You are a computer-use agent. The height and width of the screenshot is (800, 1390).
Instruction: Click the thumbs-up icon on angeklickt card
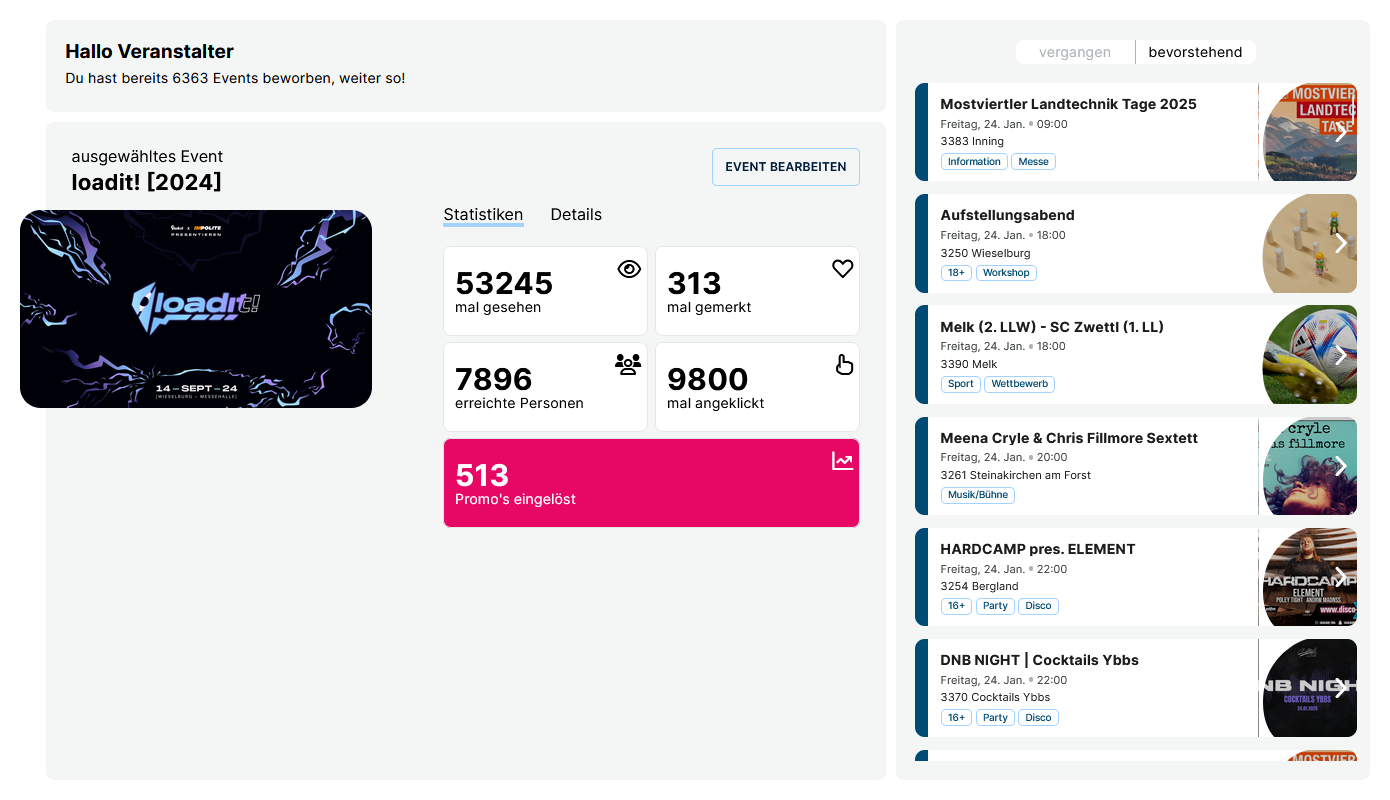(x=844, y=364)
